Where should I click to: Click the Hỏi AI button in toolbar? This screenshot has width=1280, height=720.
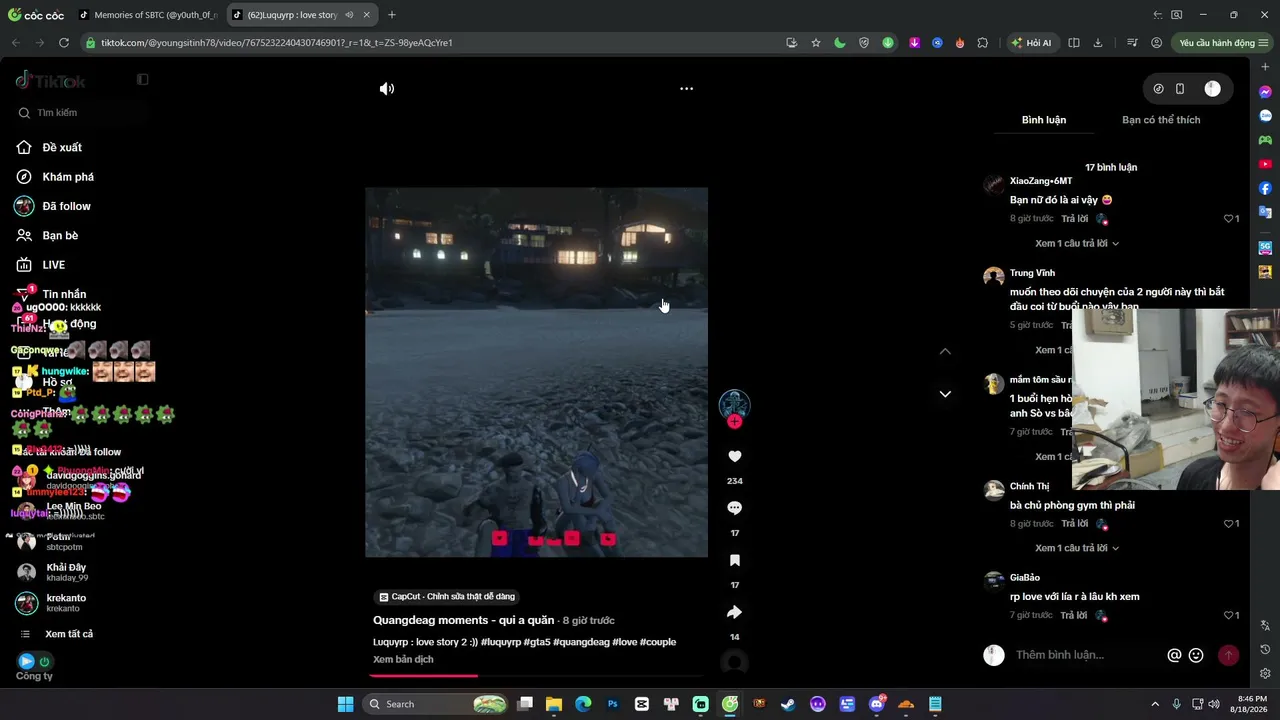coord(1032,43)
